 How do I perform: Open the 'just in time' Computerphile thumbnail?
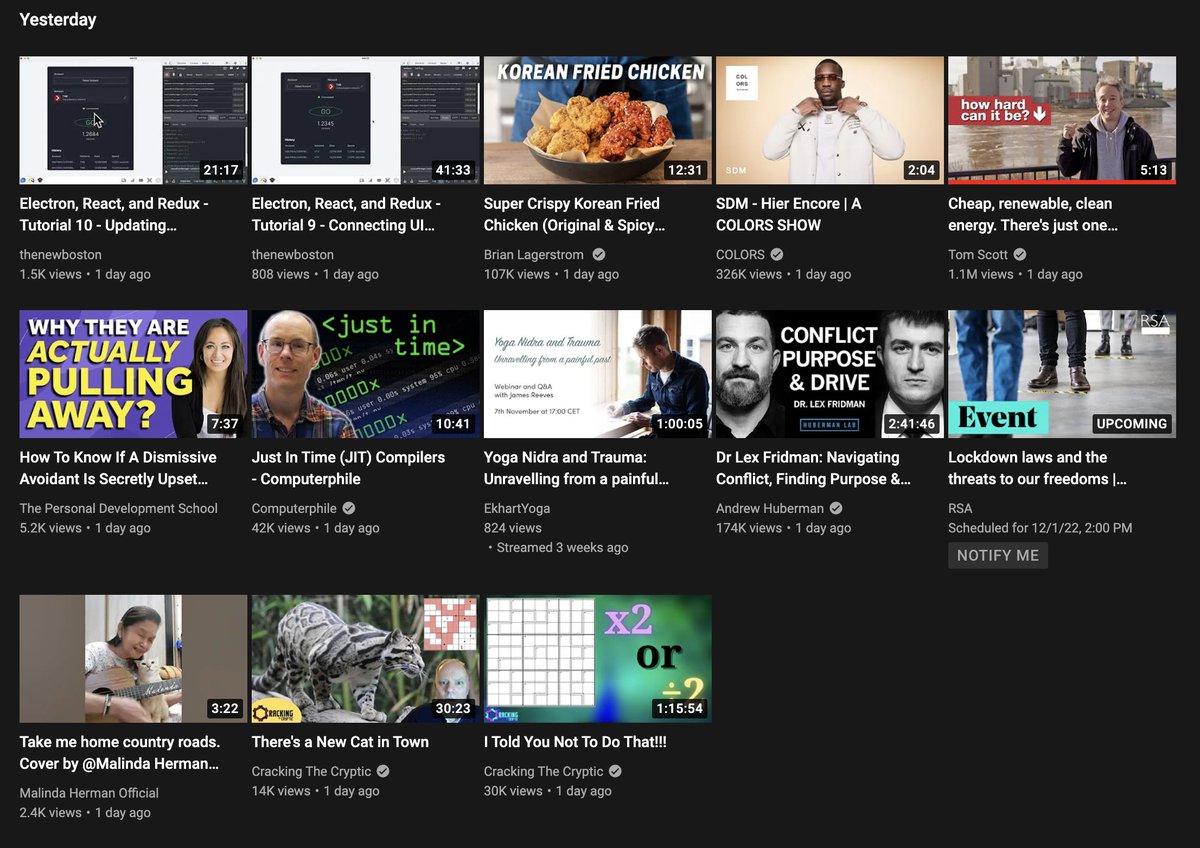click(x=365, y=374)
